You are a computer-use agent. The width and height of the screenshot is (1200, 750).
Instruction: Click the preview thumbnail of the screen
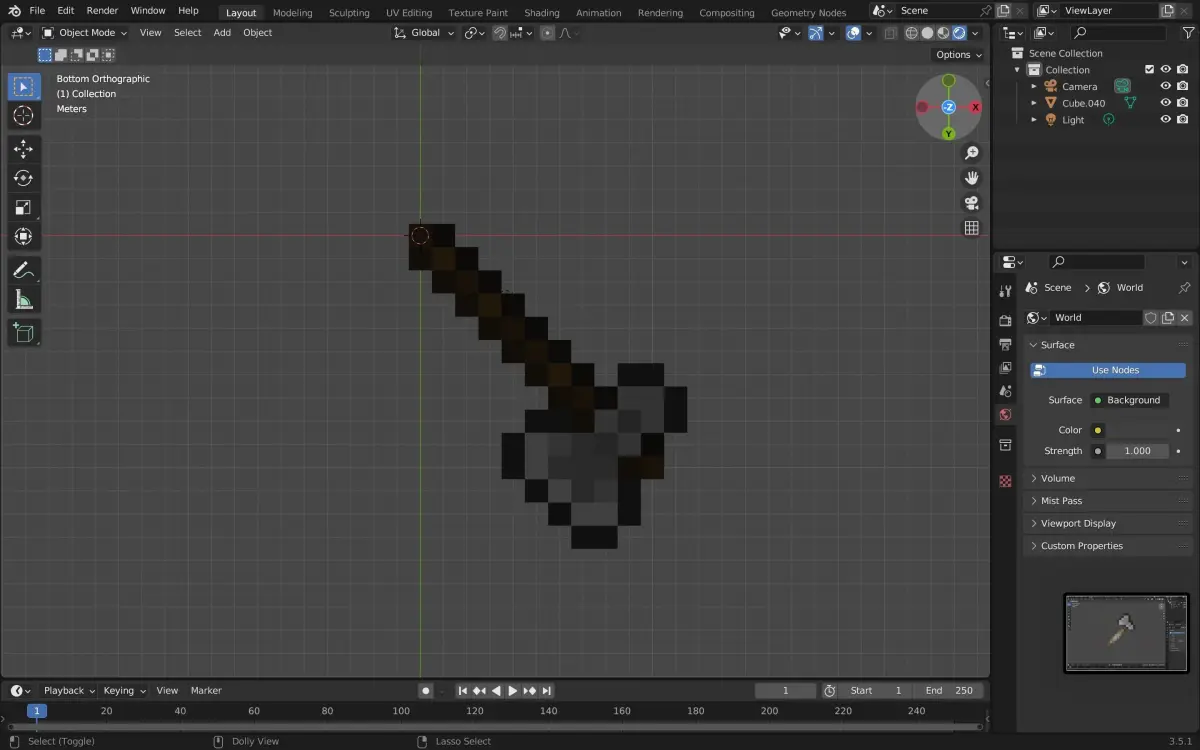1126,632
